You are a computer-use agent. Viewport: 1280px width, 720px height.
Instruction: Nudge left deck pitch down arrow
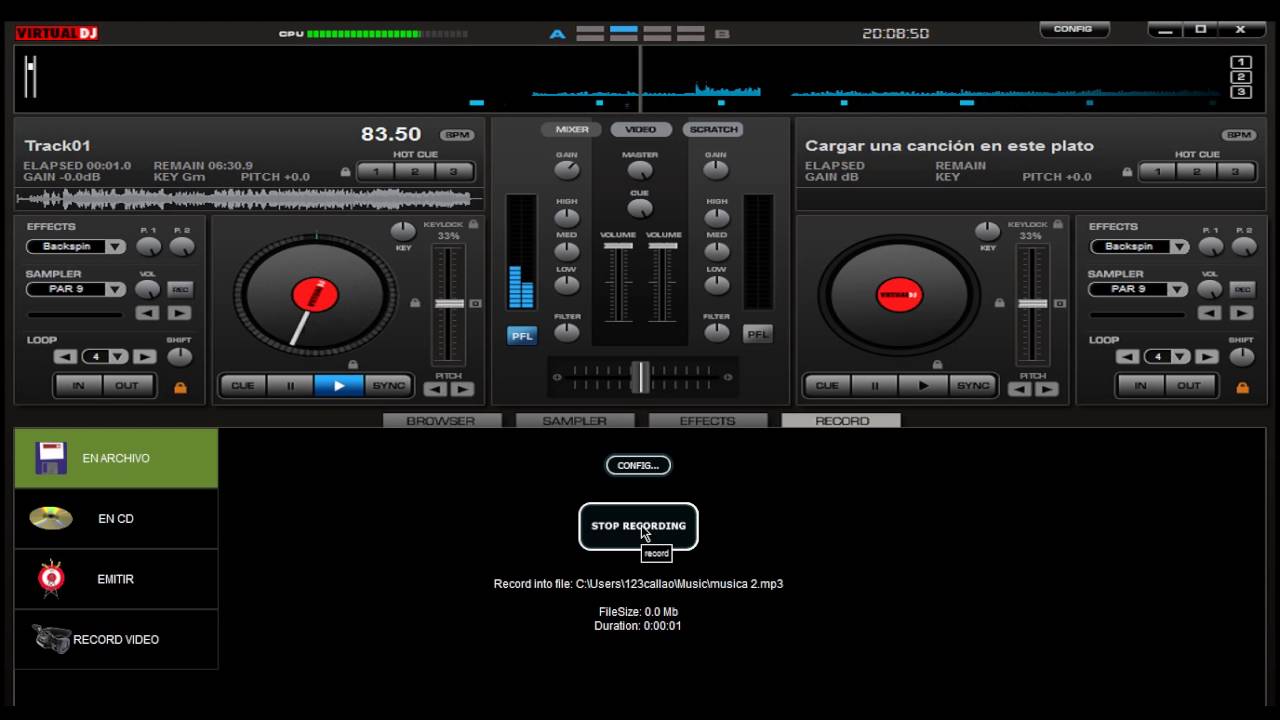tap(436, 389)
